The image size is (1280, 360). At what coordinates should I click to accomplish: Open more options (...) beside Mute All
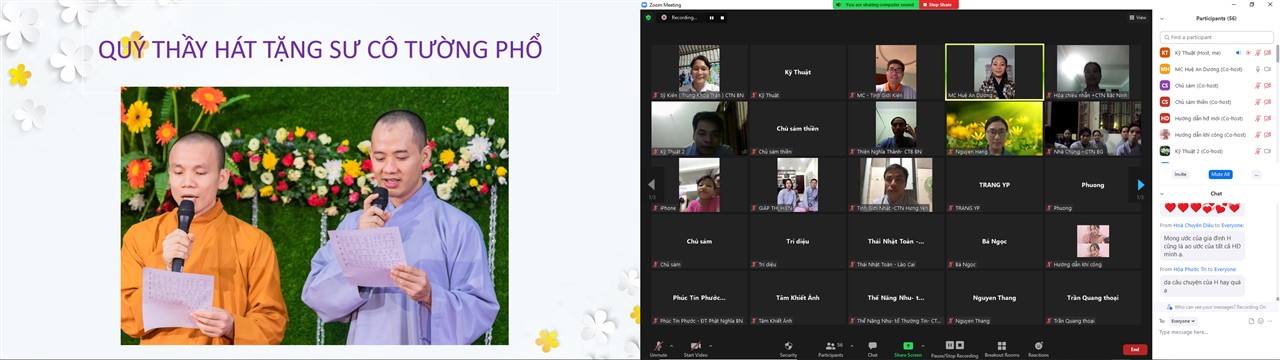click(1256, 174)
